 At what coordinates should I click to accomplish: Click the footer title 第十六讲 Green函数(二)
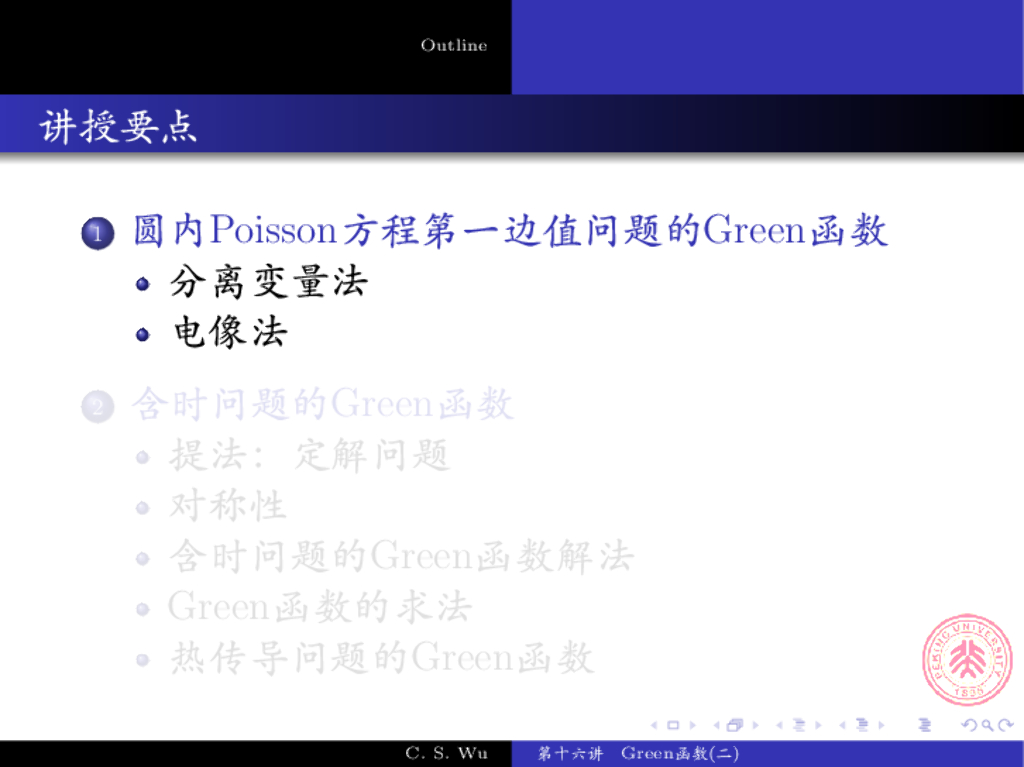[x=638, y=753]
